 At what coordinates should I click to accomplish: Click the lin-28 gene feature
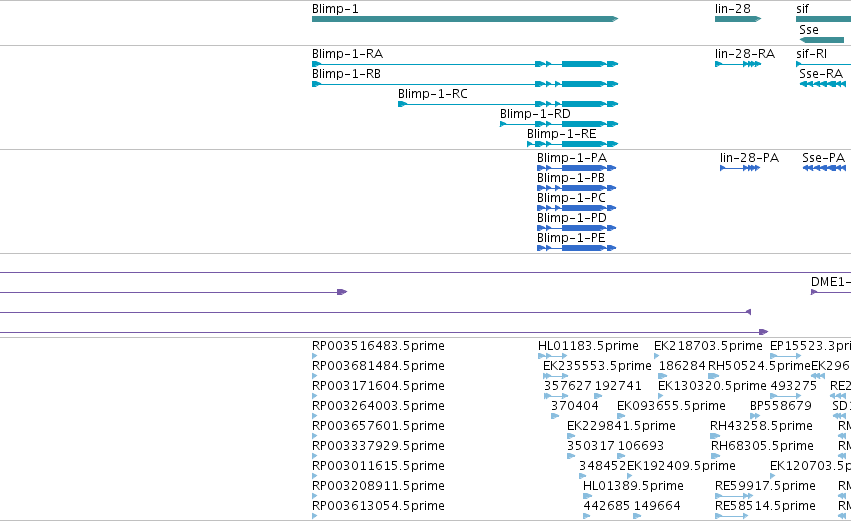tap(738, 19)
